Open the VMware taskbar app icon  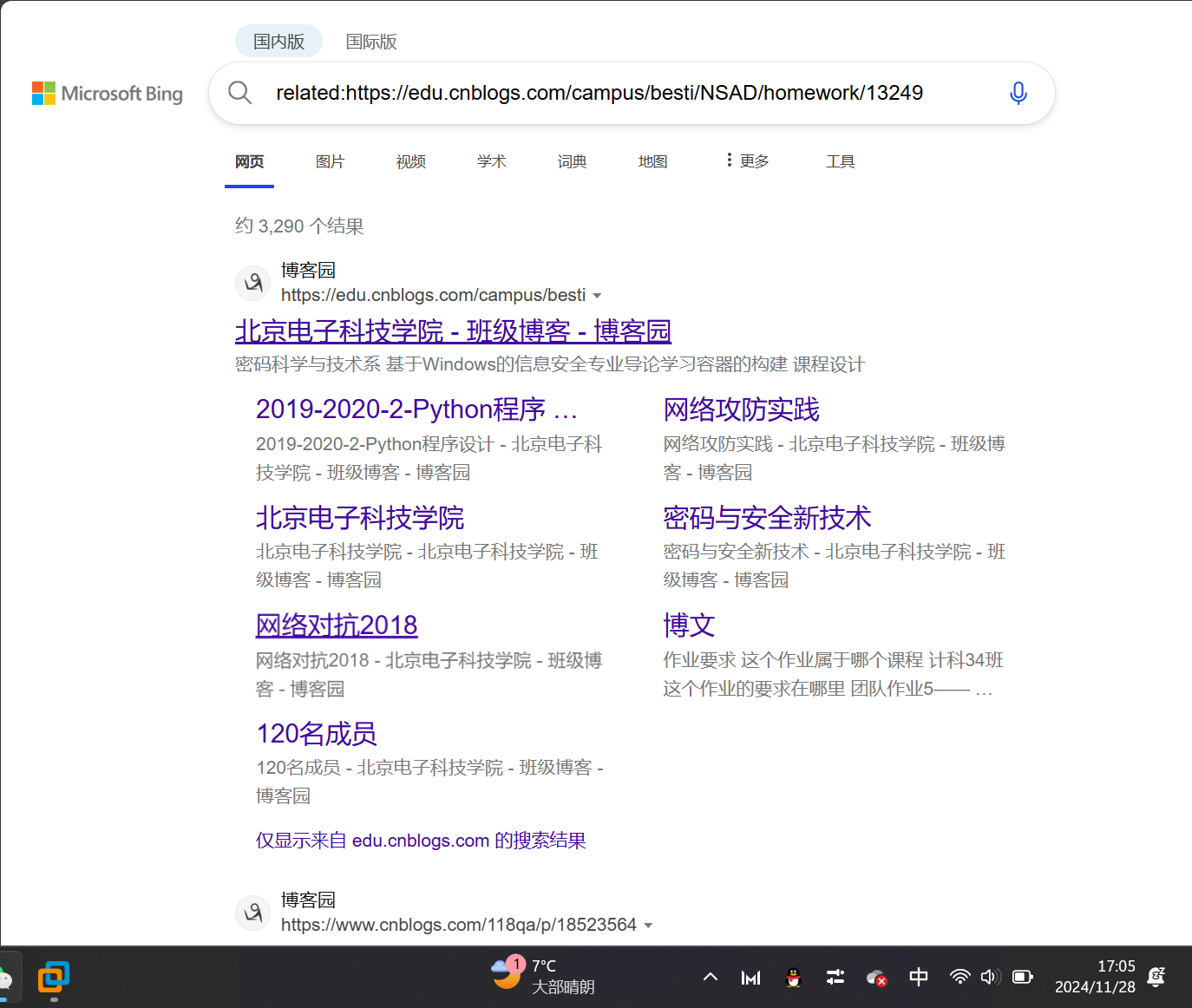coord(54,978)
